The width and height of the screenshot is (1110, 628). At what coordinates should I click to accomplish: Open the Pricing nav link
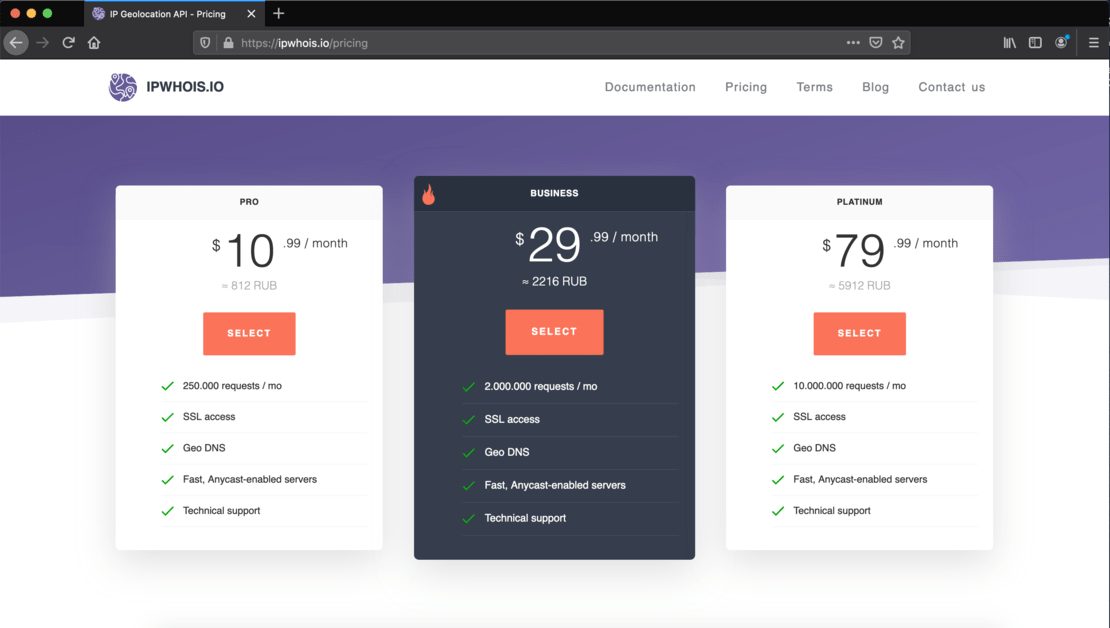(x=745, y=87)
